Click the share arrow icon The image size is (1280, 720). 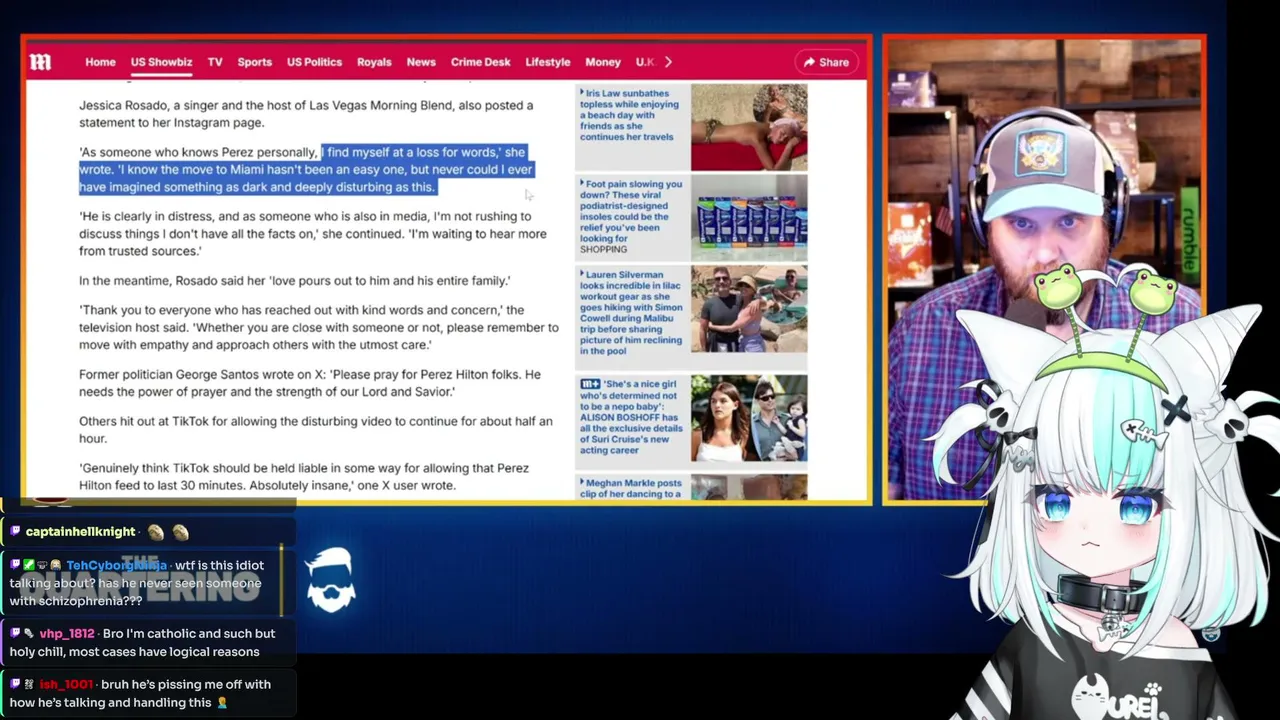point(809,62)
